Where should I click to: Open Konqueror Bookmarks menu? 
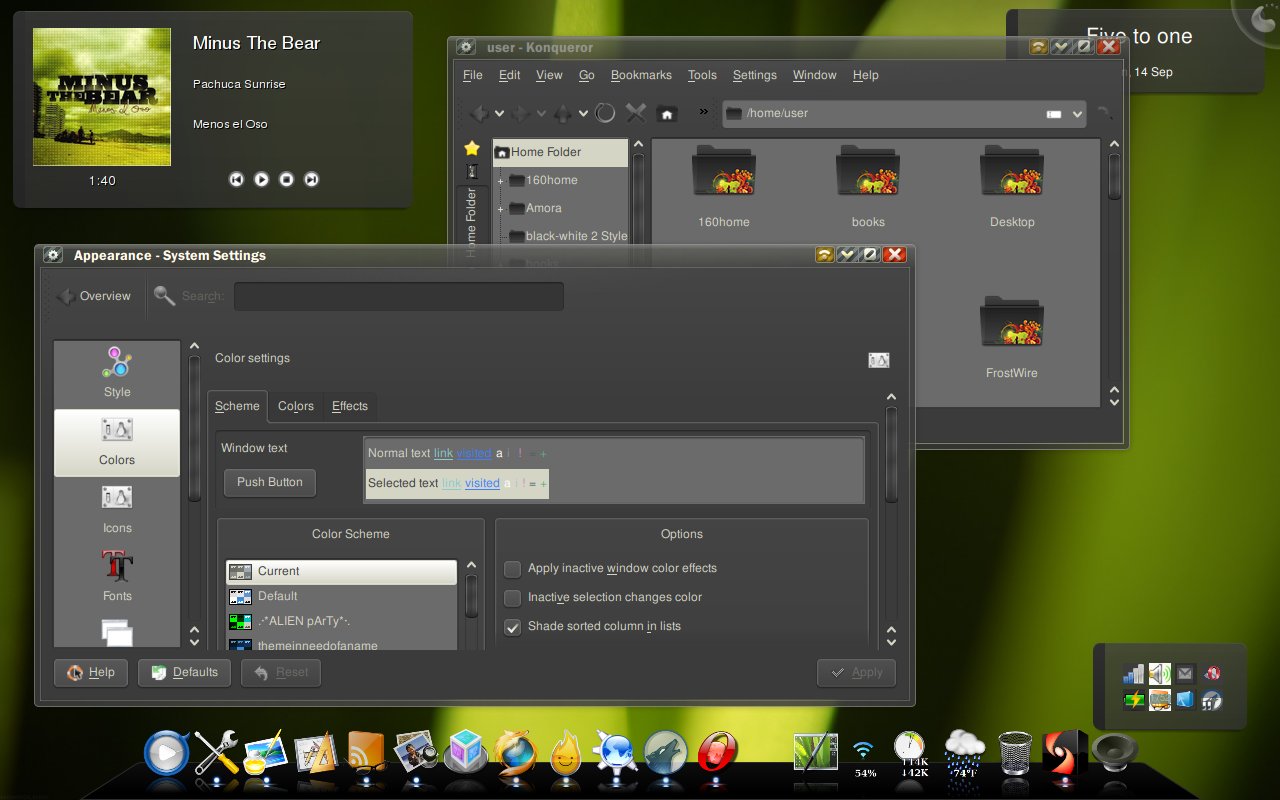coord(641,75)
